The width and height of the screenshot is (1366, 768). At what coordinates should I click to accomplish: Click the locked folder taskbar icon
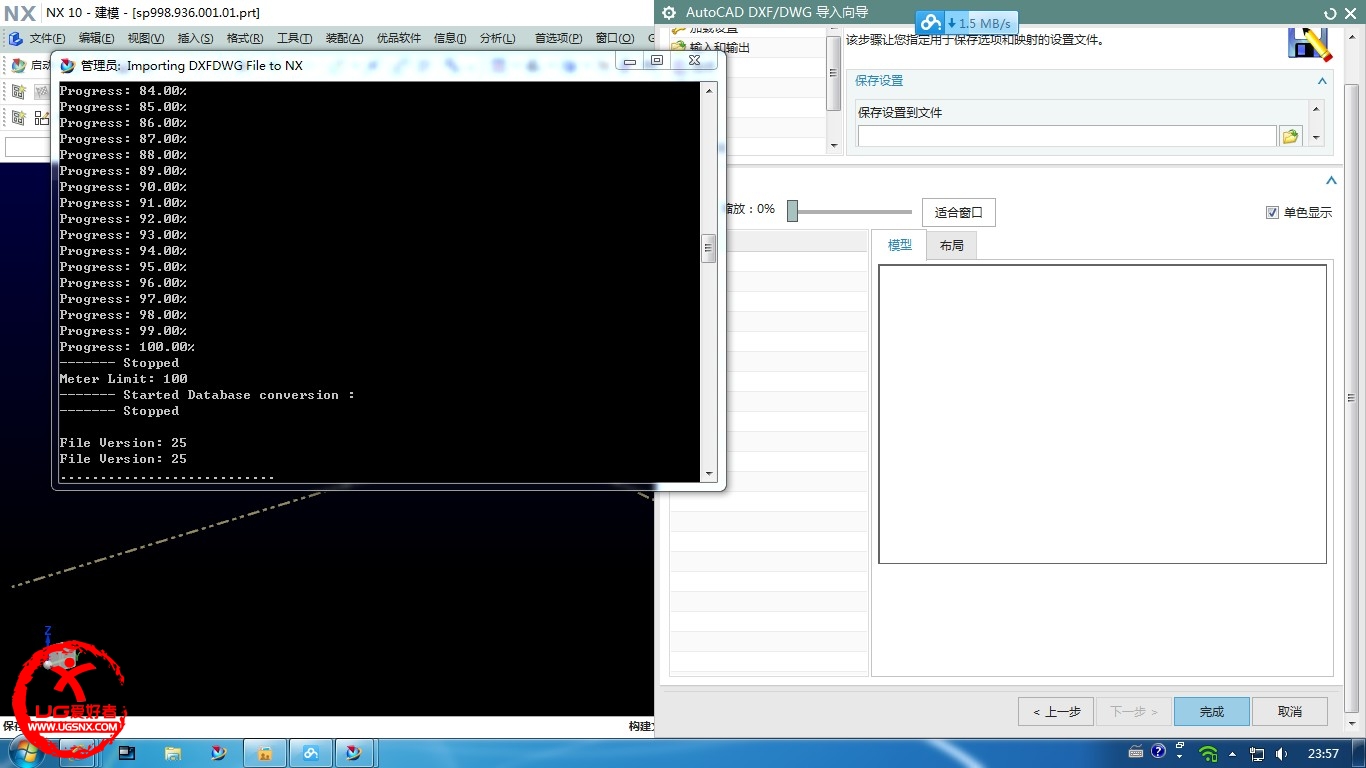(x=265, y=753)
